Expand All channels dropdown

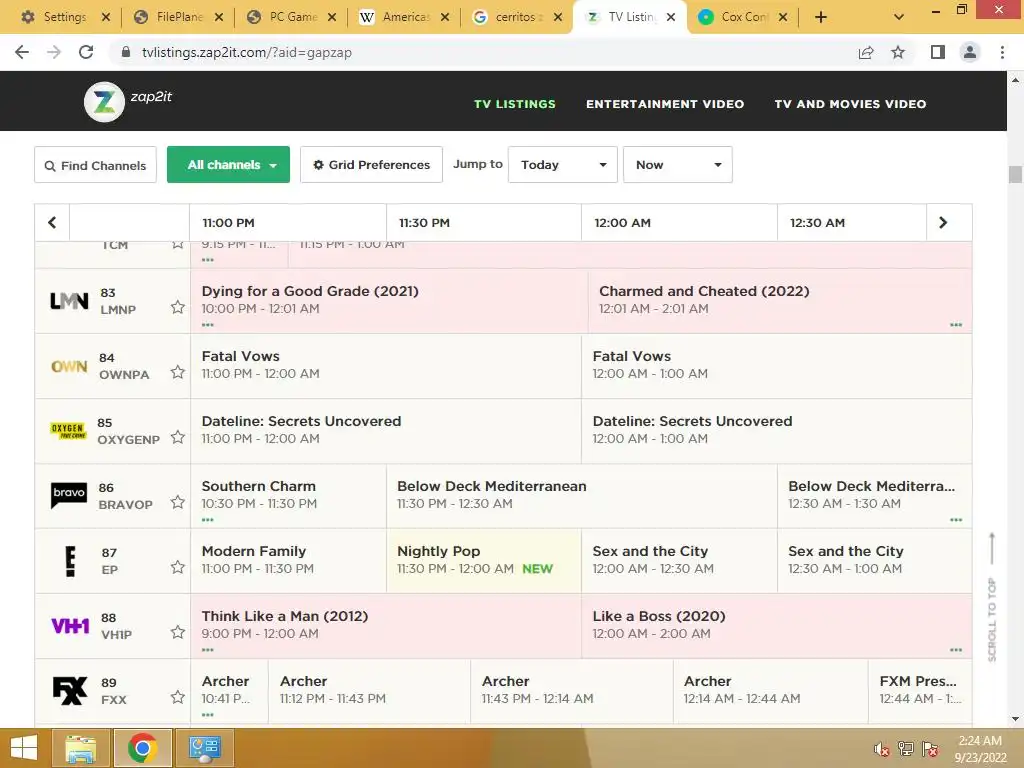(229, 165)
